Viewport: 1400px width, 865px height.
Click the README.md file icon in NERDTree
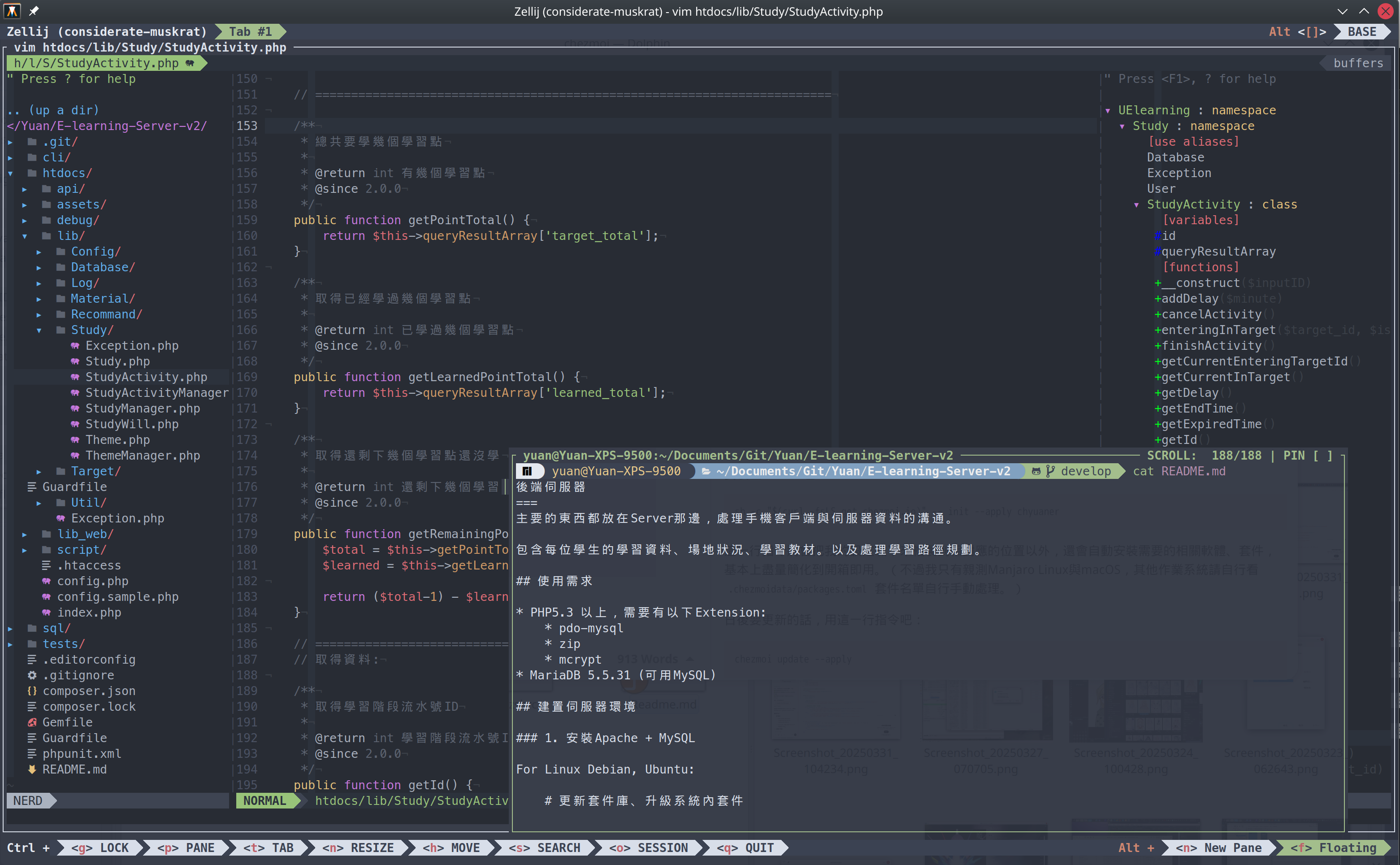pos(32,769)
